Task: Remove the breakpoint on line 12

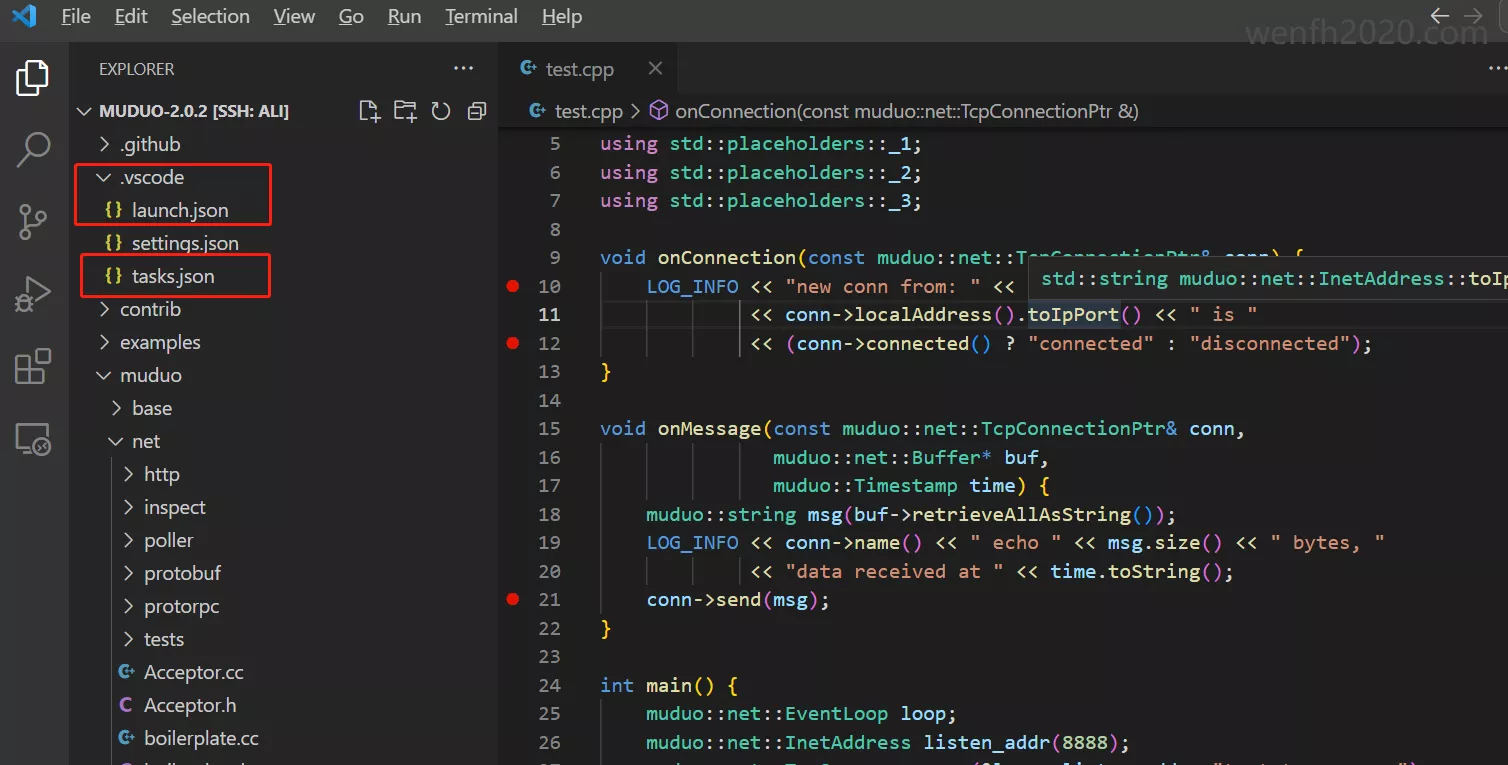Action: 513,343
